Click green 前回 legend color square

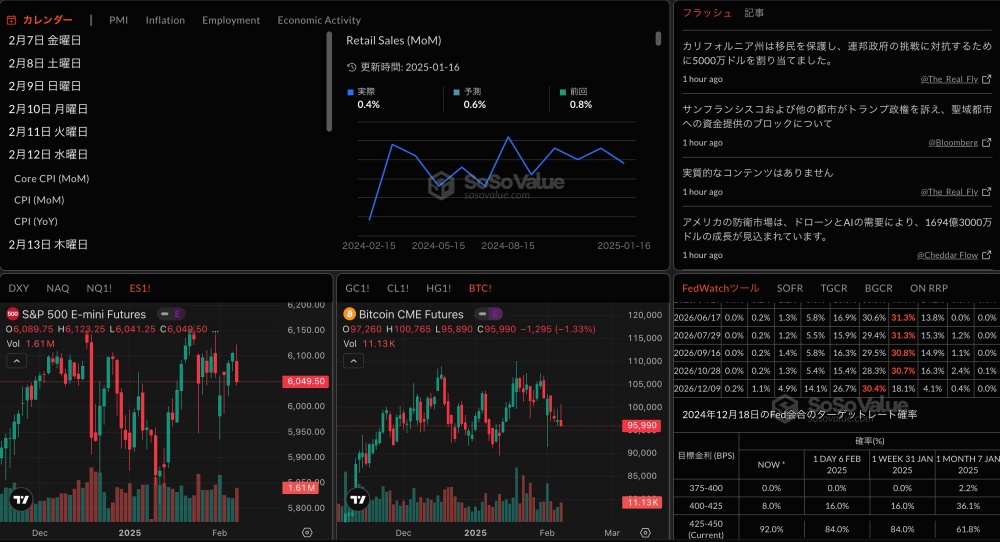(562, 92)
